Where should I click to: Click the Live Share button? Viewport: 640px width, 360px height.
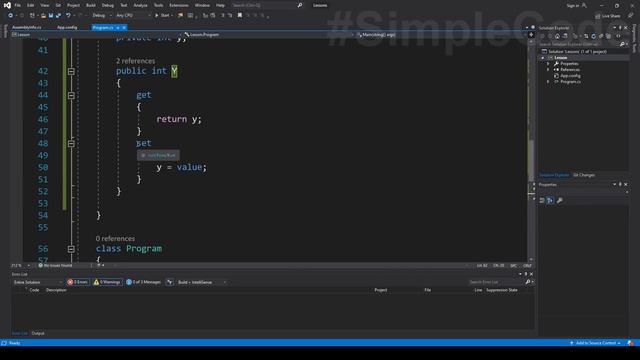click(x=608, y=16)
